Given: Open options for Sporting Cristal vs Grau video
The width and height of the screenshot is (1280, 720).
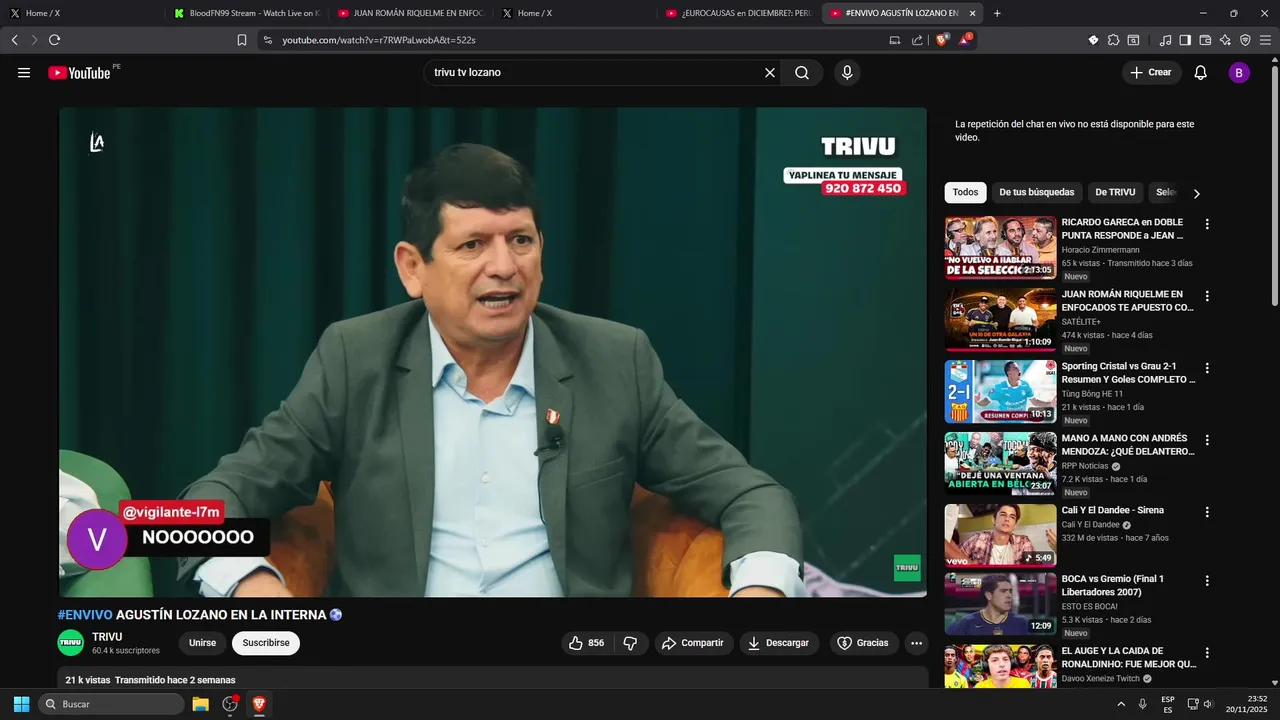Looking at the screenshot, I should click(1207, 368).
